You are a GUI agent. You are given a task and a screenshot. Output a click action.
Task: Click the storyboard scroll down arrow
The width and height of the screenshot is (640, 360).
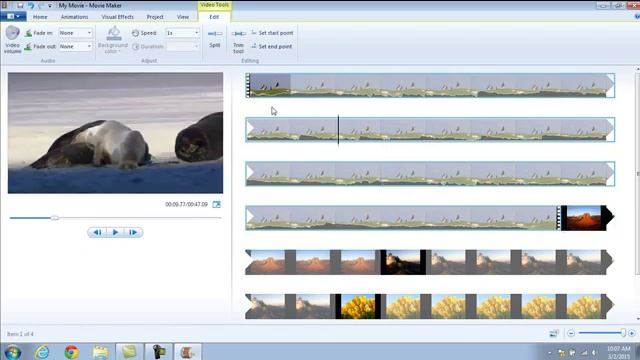click(x=638, y=319)
